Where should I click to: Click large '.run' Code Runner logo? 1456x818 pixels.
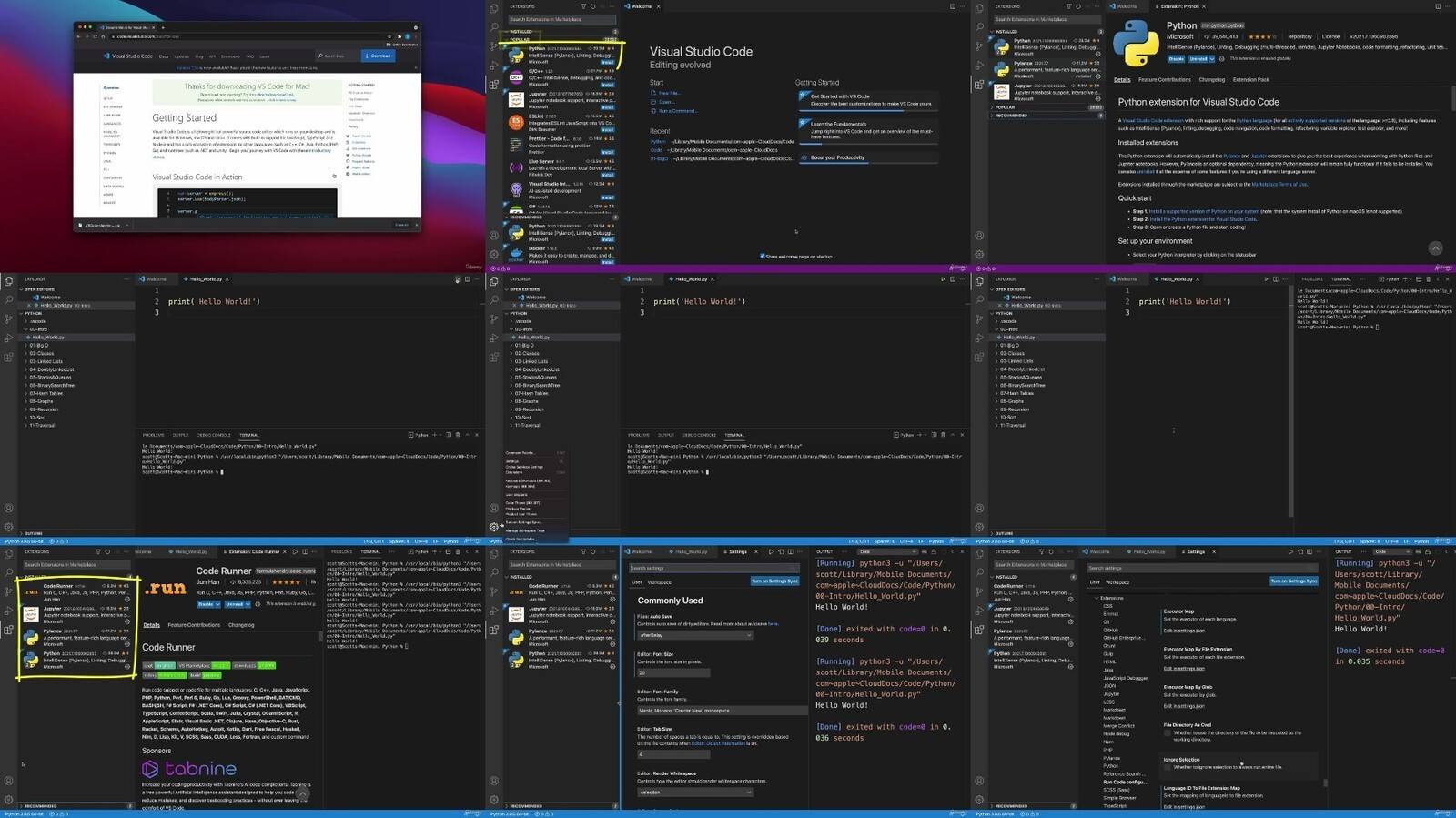165,589
